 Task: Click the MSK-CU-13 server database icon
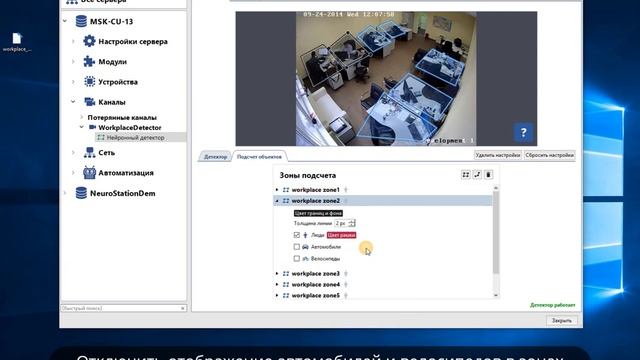(81, 21)
